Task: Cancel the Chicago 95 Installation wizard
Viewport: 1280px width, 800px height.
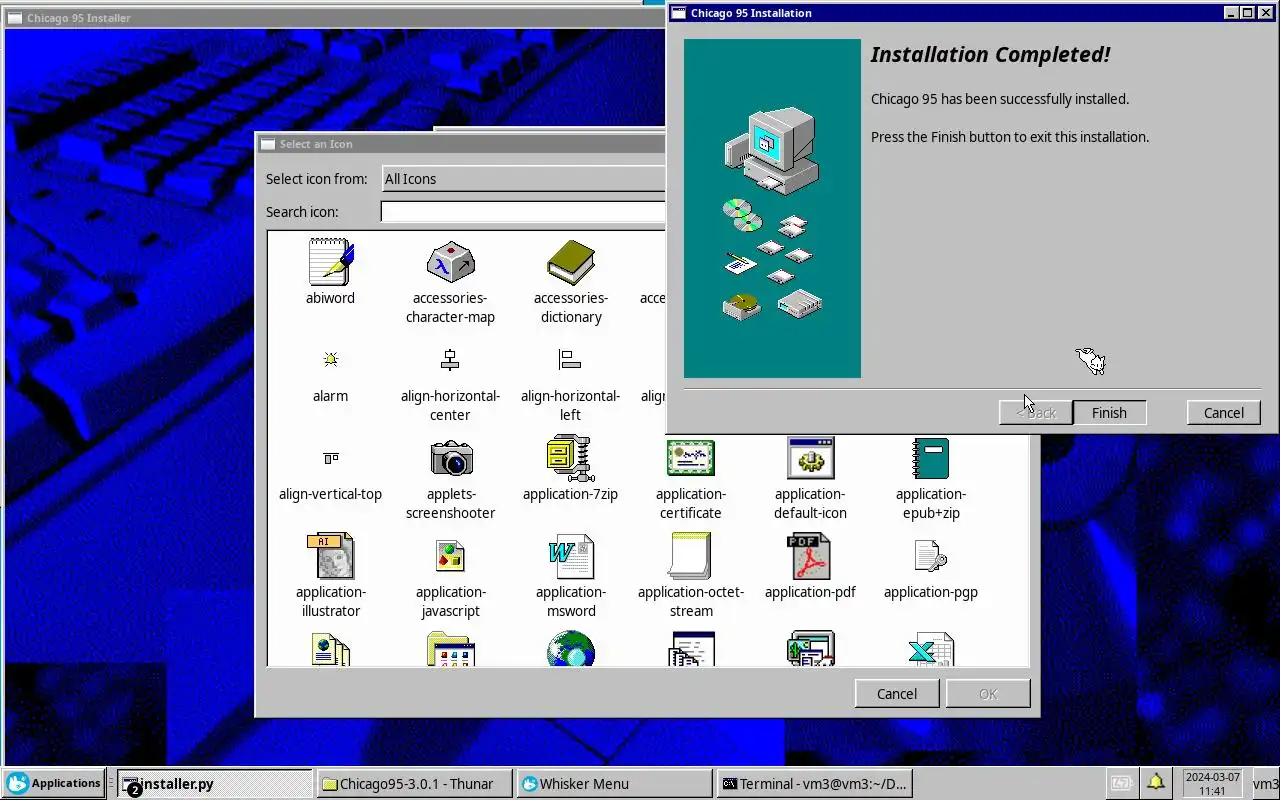Action: (x=1224, y=413)
